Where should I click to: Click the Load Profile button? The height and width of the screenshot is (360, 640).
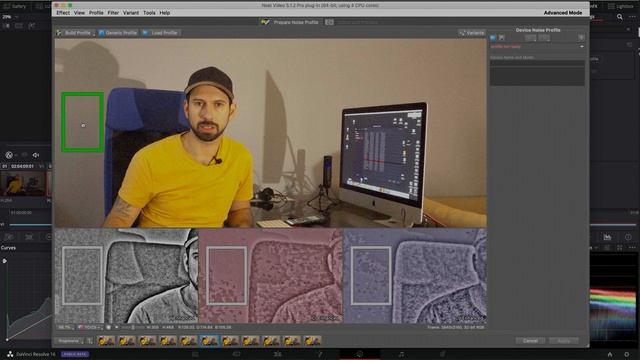(x=160, y=33)
